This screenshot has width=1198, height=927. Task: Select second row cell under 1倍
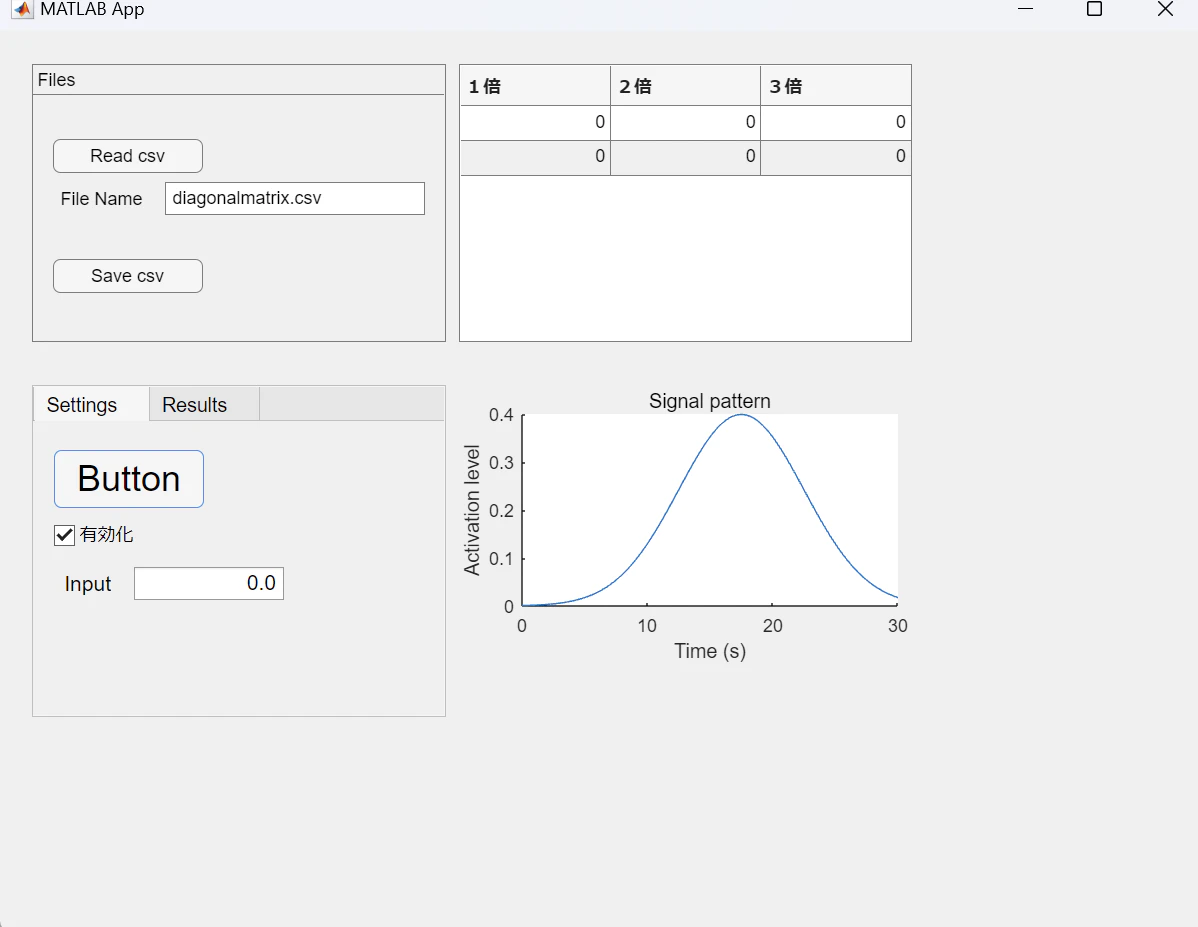[x=535, y=157]
